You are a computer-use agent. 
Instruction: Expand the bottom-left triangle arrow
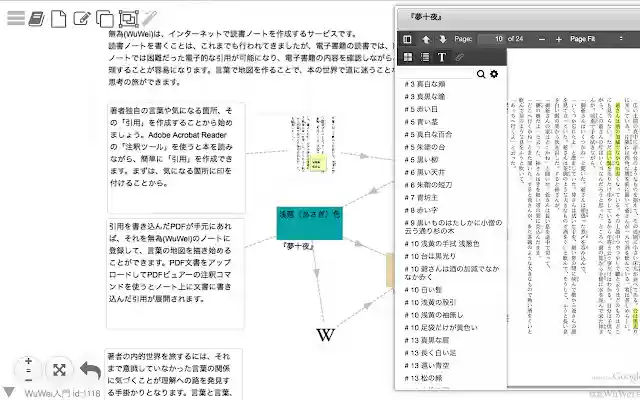pyautogui.click(x=9, y=393)
